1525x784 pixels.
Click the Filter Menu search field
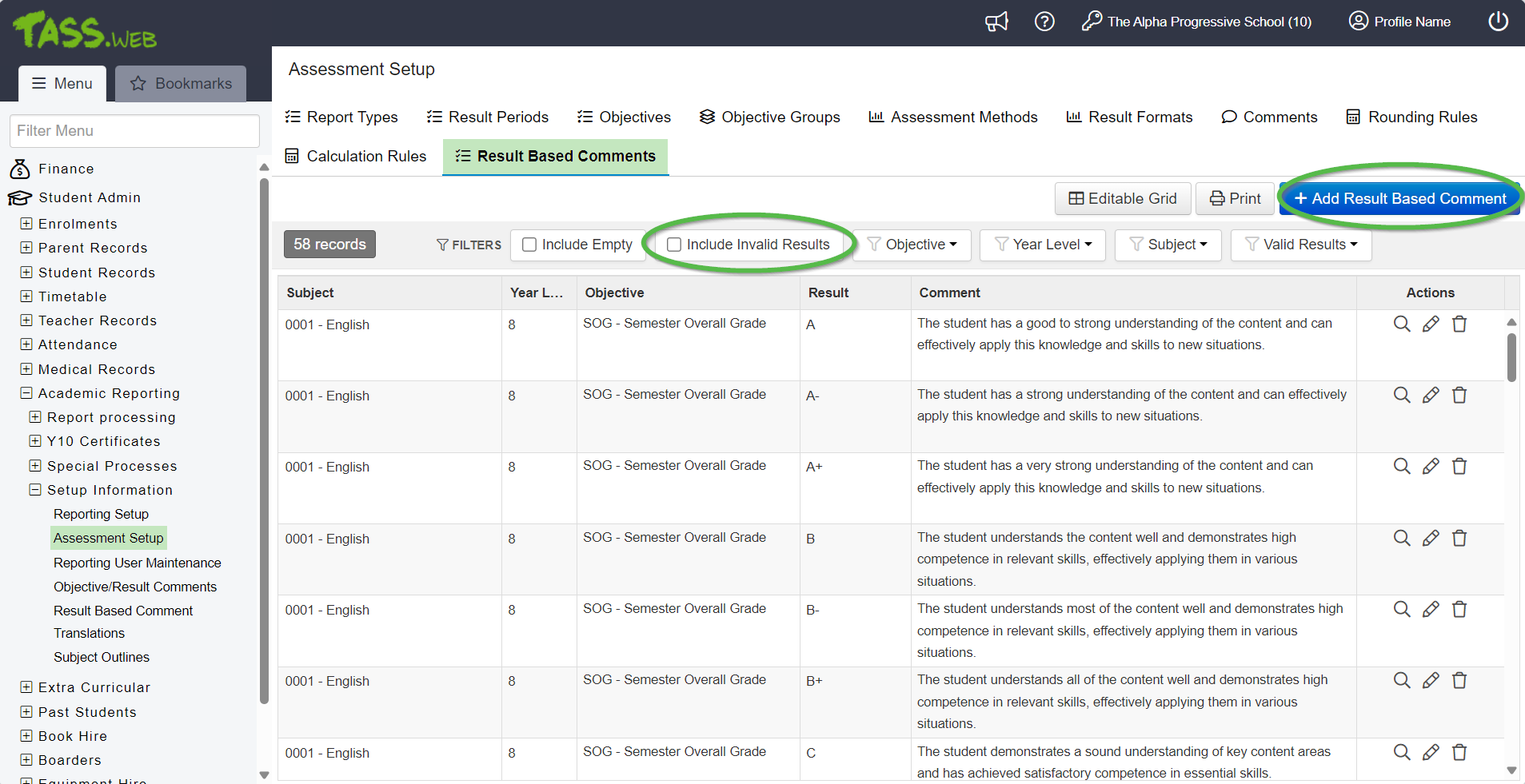coord(134,131)
